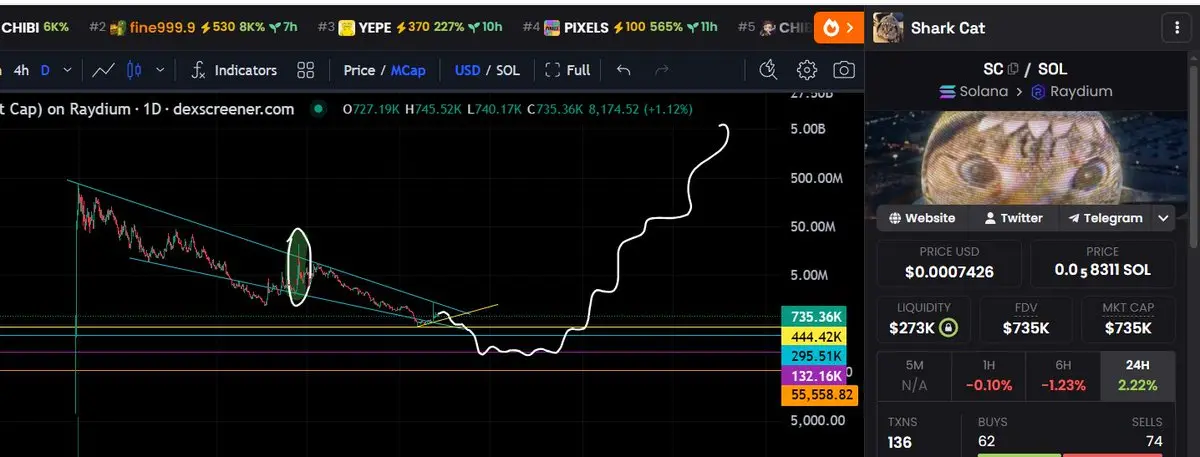Open the token Twitter link
This screenshot has height=457, width=1200.
coord(1013,218)
